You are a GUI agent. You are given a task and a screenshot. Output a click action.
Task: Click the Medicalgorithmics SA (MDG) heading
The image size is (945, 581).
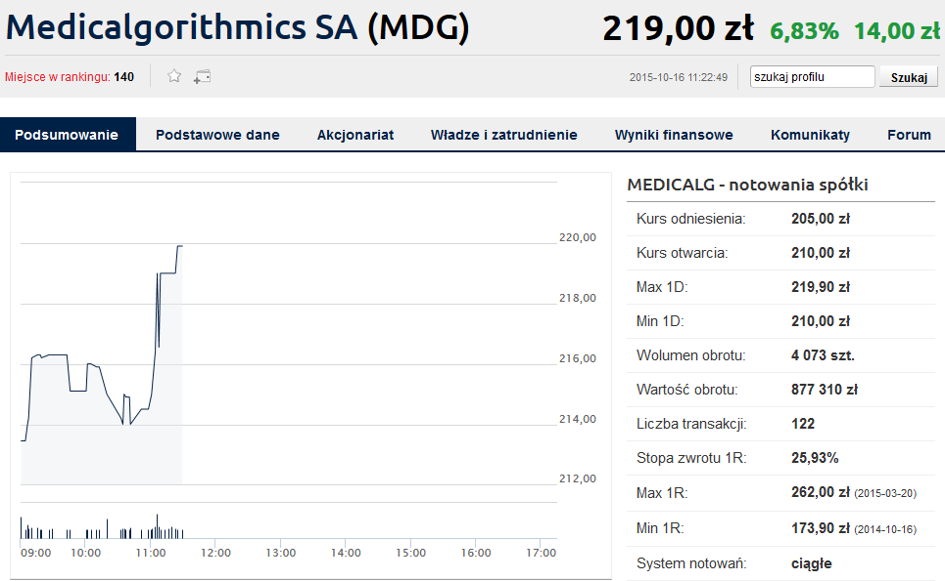237,27
